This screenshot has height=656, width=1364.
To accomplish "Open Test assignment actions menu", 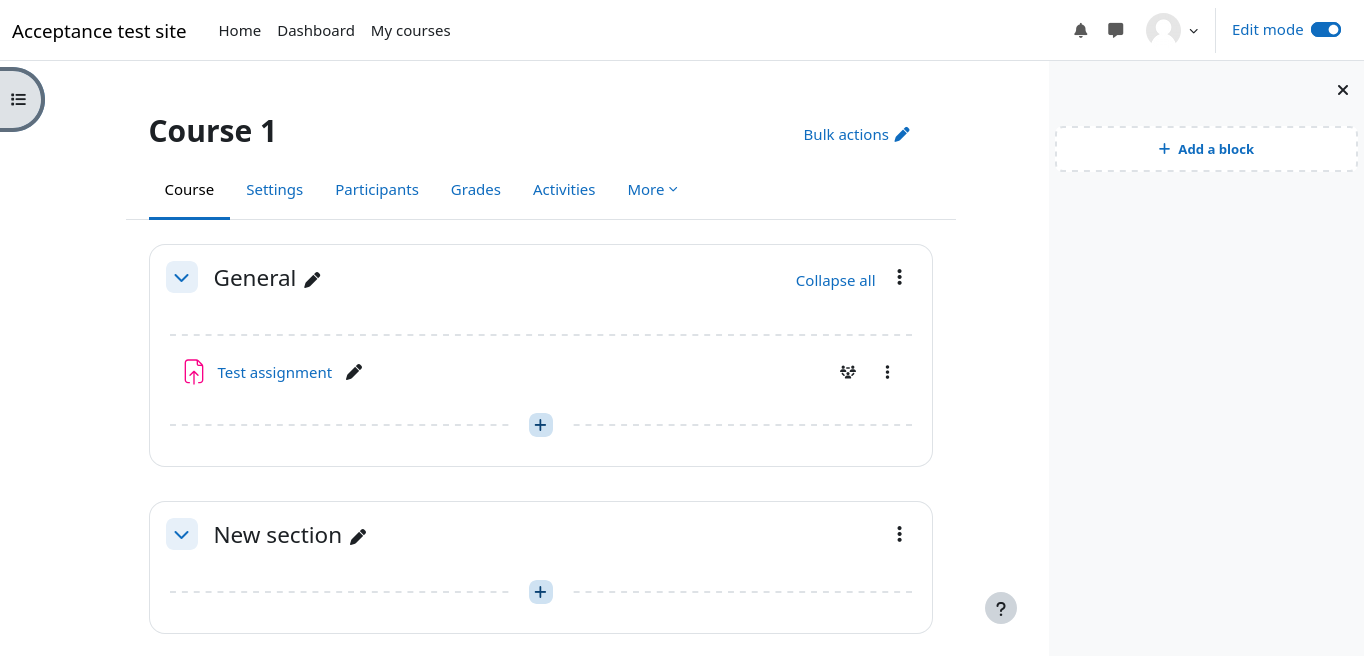I will click(x=887, y=372).
